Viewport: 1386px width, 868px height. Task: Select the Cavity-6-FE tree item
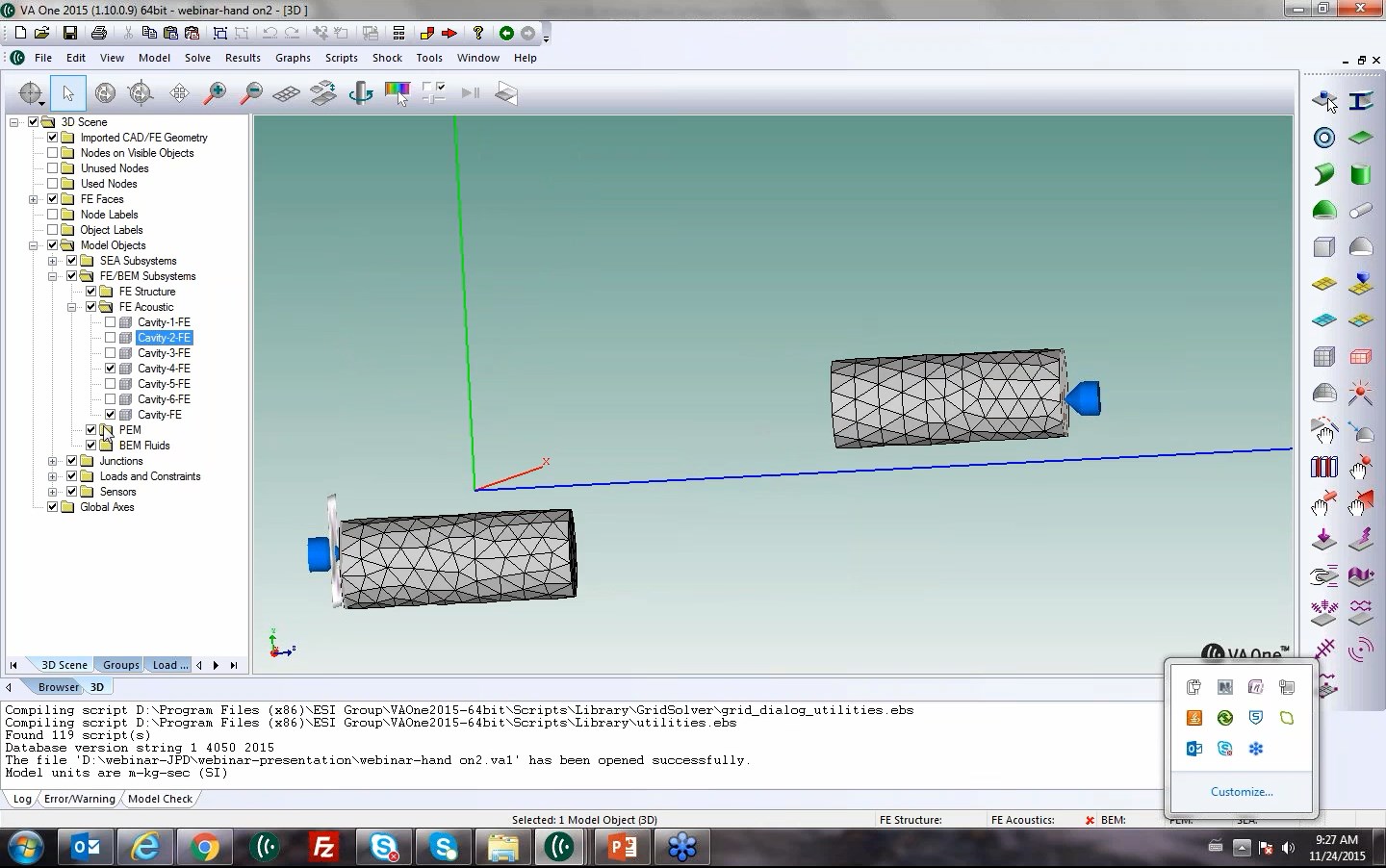point(164,399)
